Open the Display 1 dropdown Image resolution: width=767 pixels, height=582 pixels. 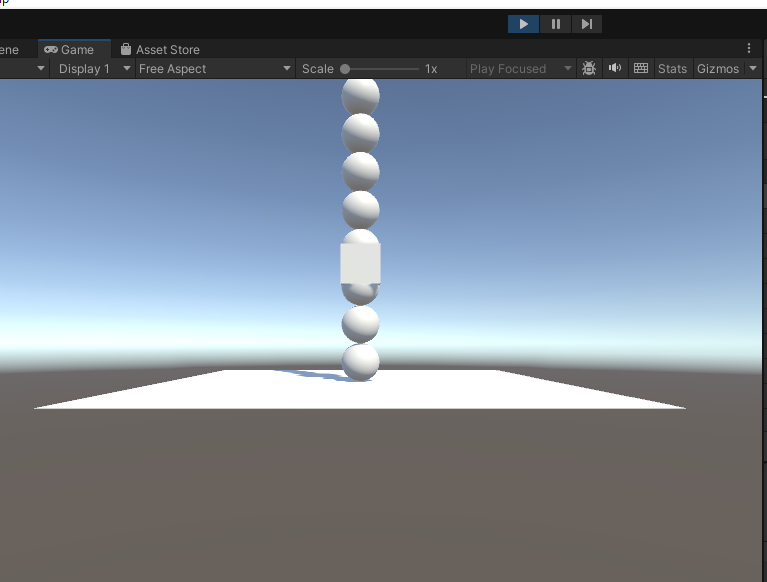[x=94, y=69]
